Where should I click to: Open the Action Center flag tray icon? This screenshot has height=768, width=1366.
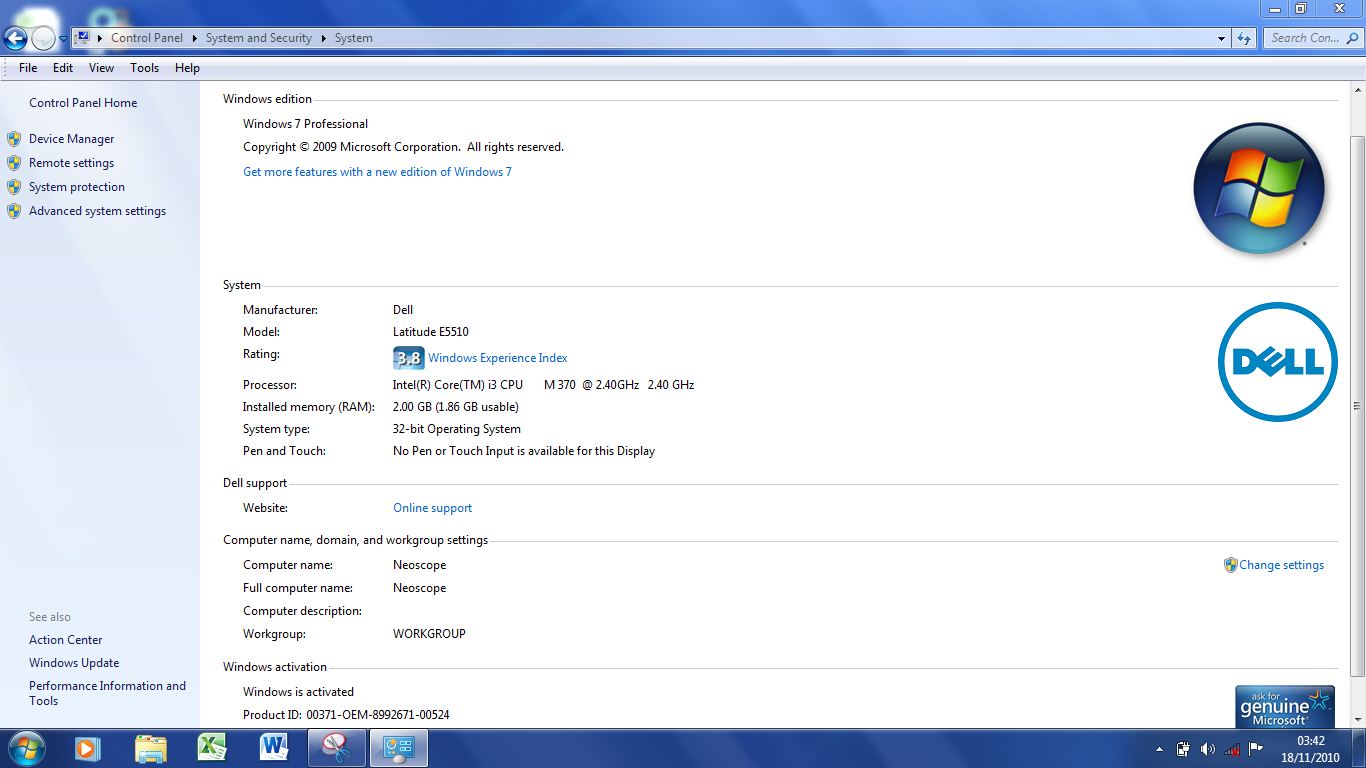click(x=1256, y=749)
